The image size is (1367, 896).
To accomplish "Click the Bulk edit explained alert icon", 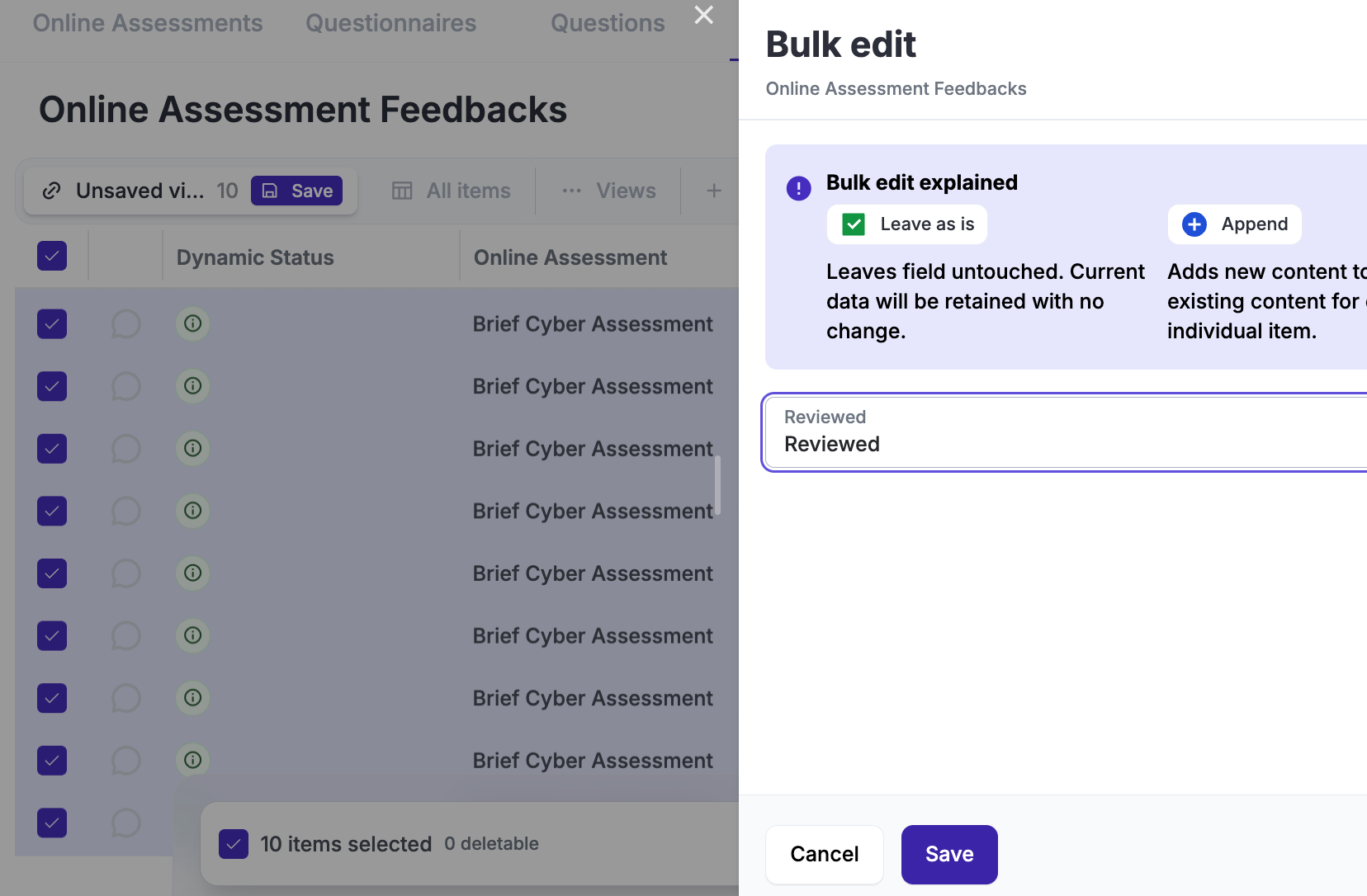I will tap(798, 188).
